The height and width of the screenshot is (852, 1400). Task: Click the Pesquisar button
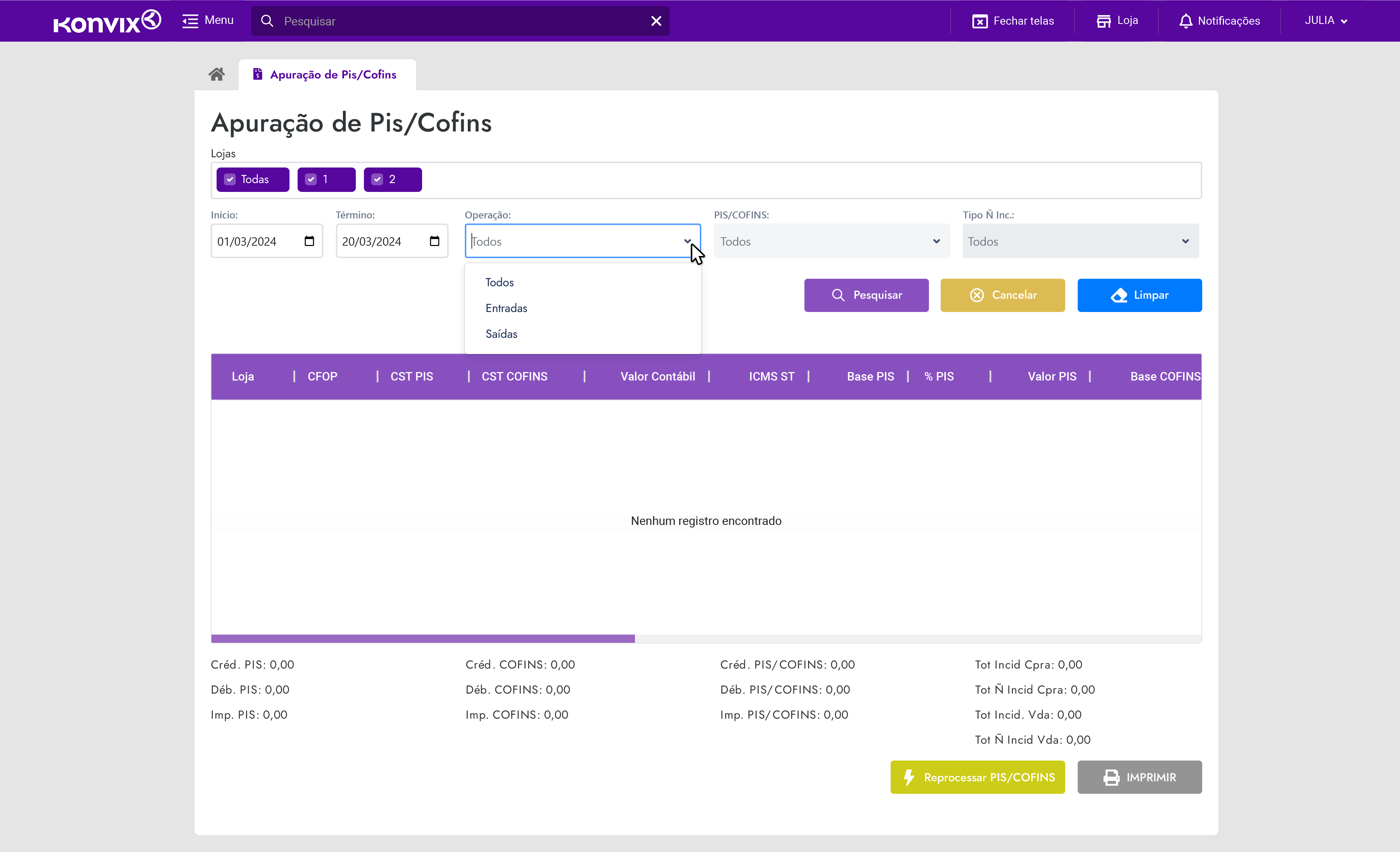[x=866, y=295]
